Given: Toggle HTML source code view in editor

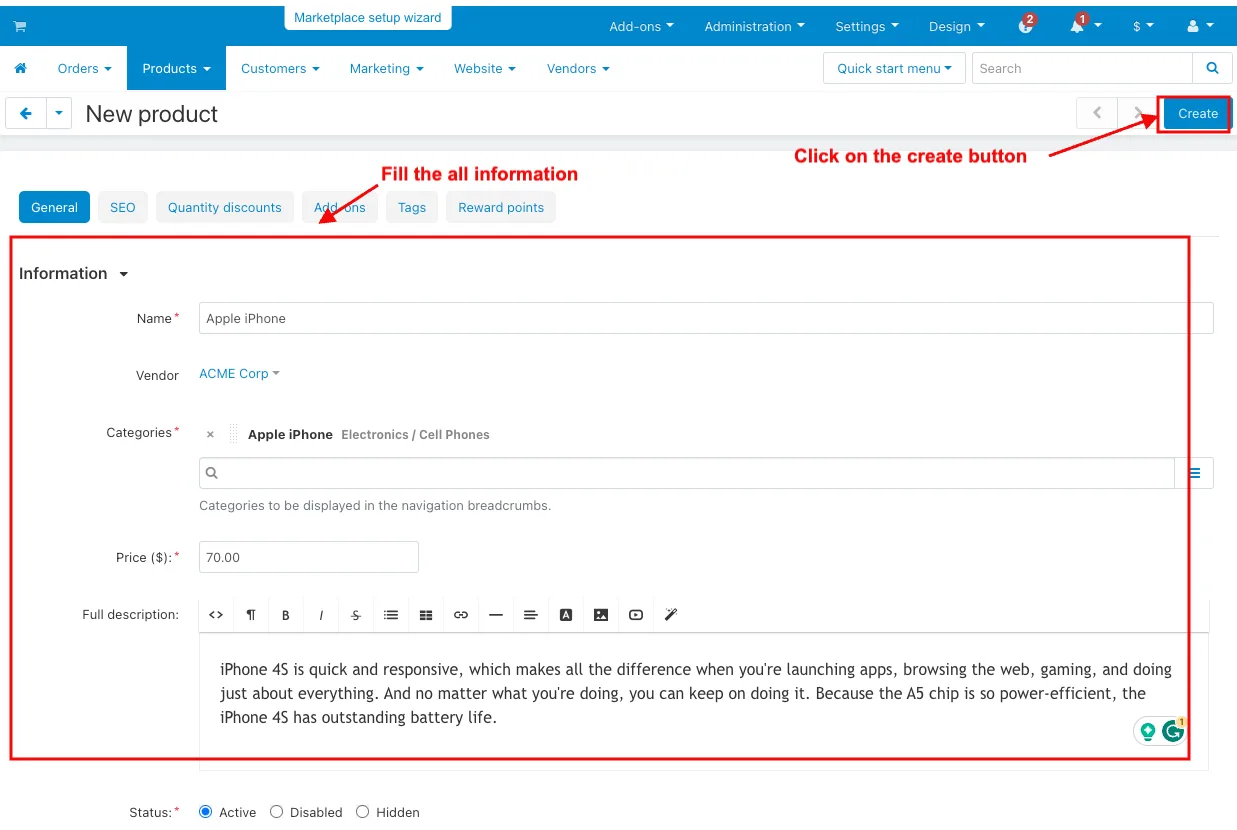Looking at the screenshot, I should (216, 615).
